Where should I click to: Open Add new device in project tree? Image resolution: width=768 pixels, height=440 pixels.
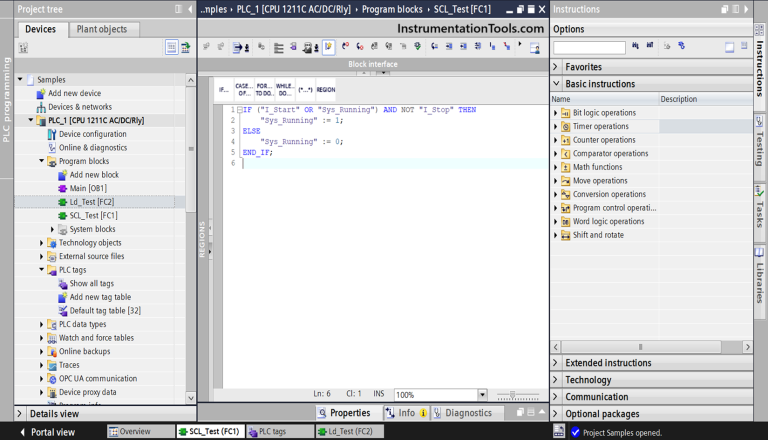74,93
